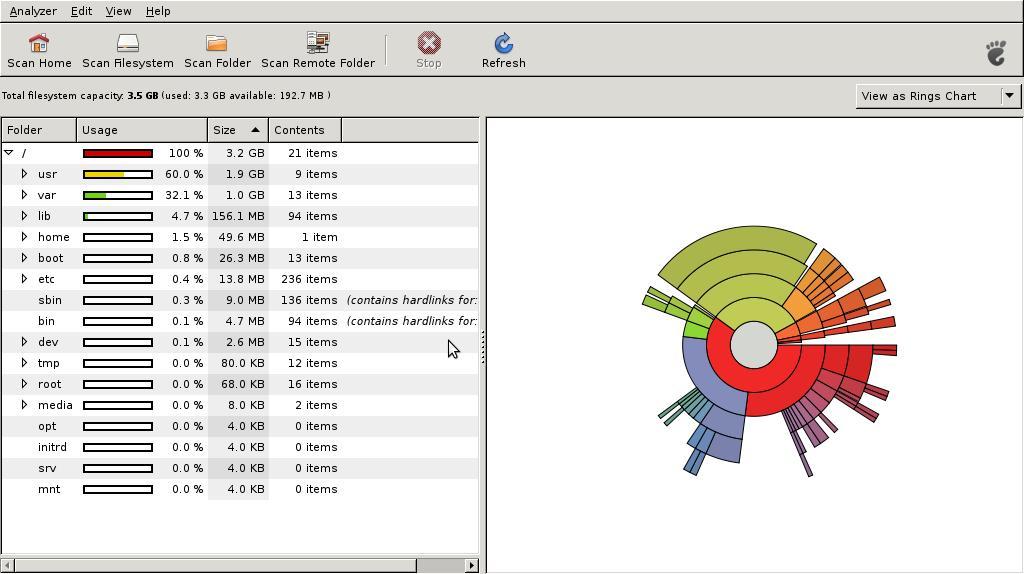
Task: Expand the etc folder
Action: point(24,279)
